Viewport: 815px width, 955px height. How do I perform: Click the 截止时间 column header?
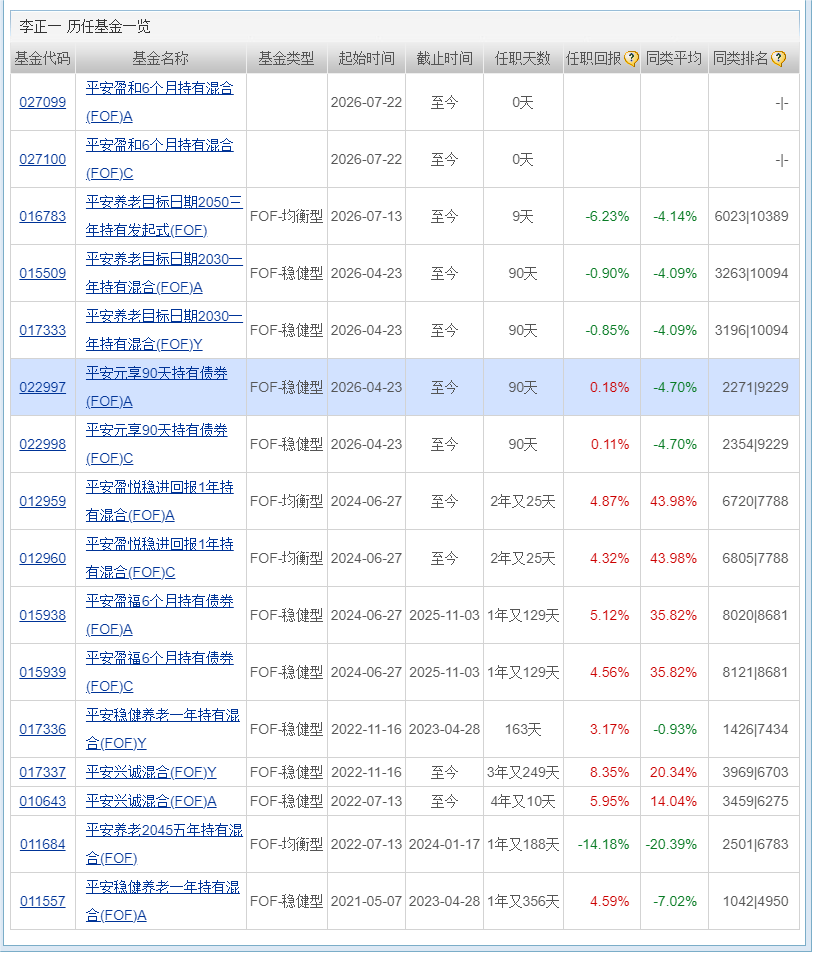pyautogui.click(x=445, y=58)
